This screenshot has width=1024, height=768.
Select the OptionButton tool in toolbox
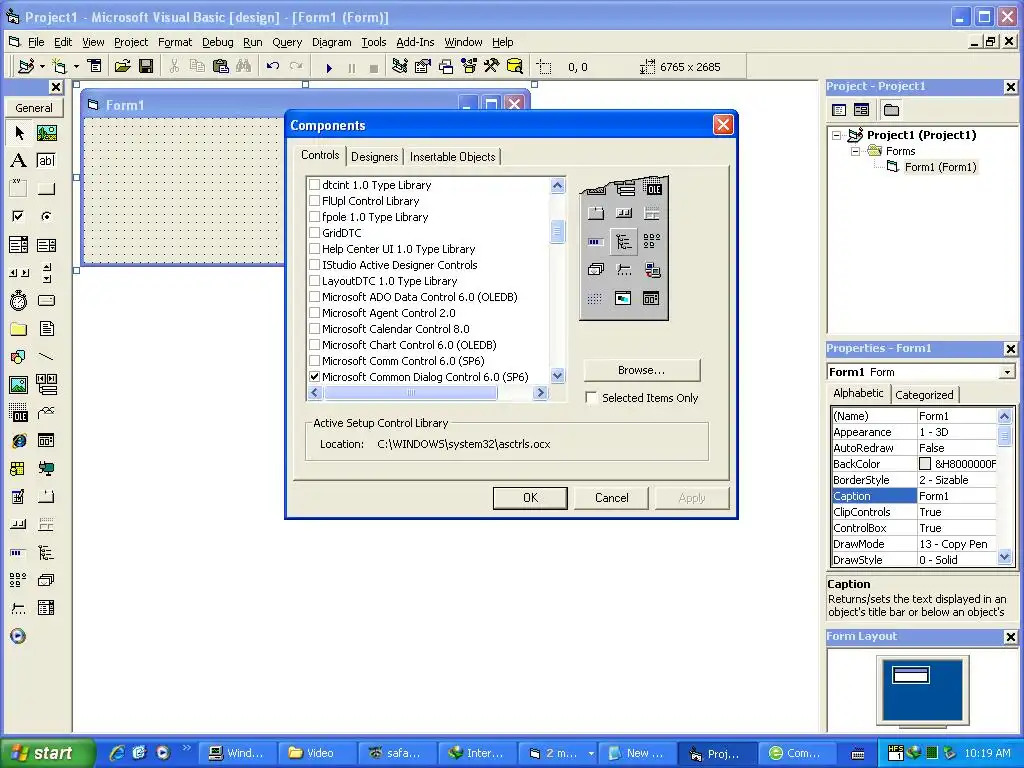46,216
